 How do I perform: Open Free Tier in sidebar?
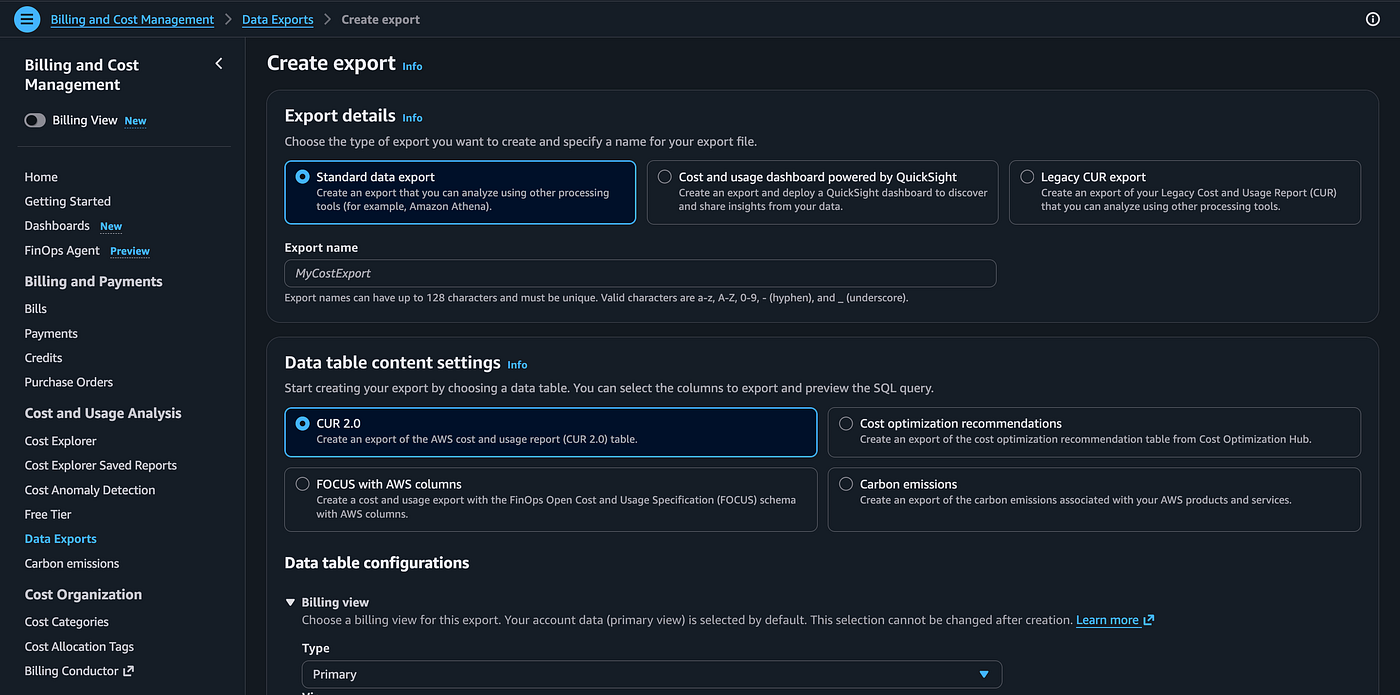(x=48, y=514)
